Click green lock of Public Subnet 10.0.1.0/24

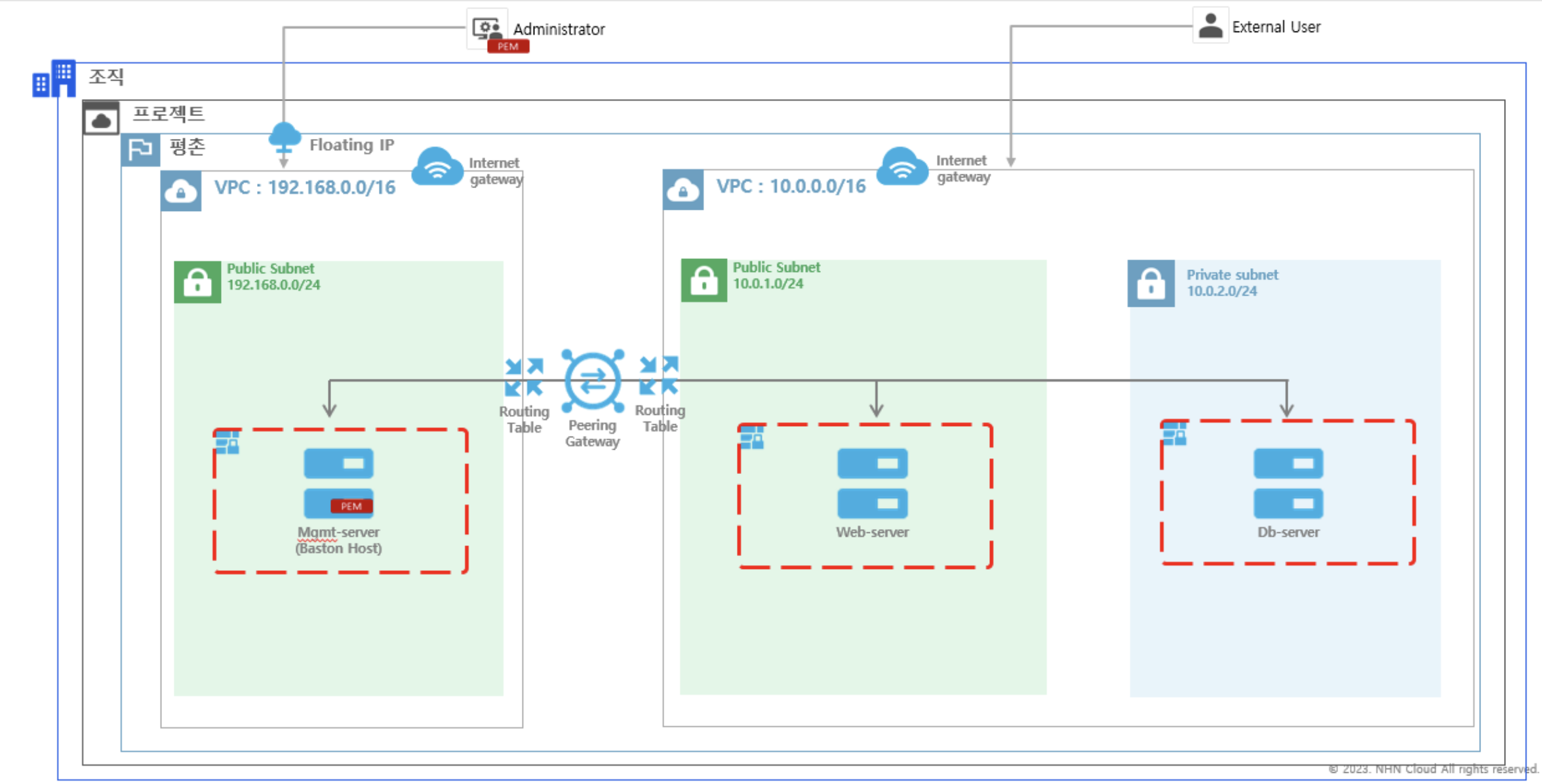click(x=704, y=281)
